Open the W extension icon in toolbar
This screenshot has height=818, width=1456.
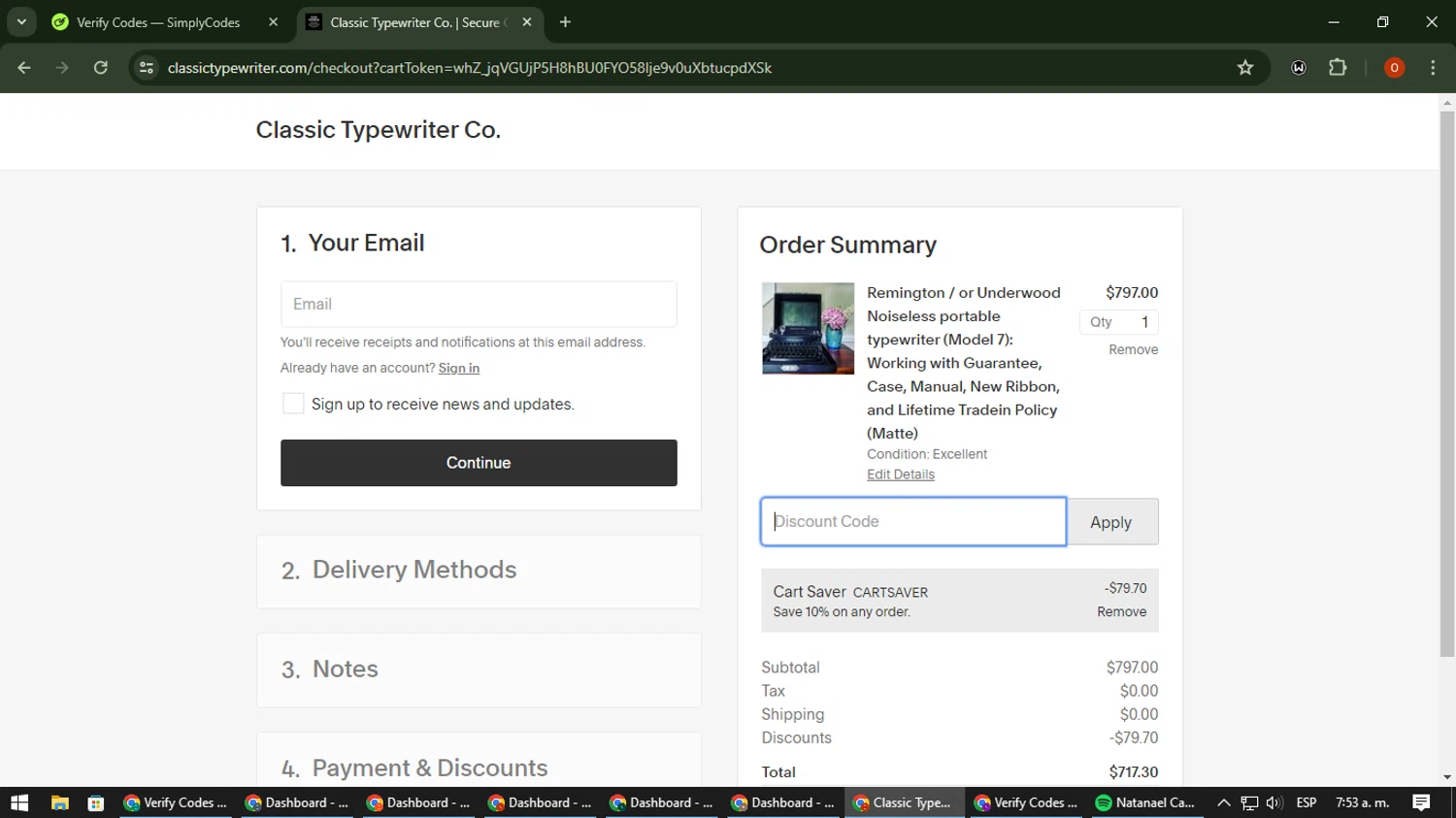(1299, 68)
